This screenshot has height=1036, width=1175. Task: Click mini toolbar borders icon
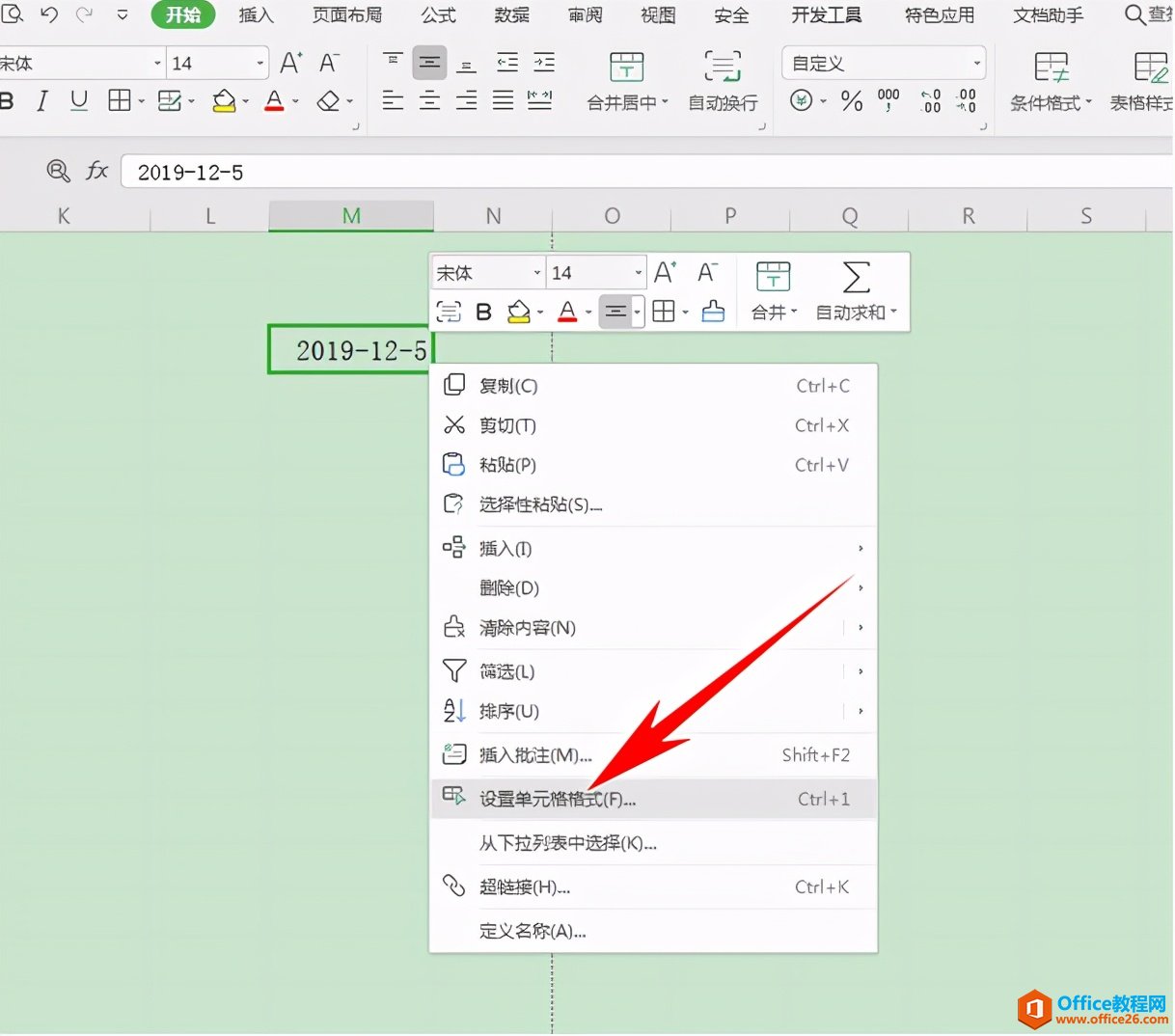click(664, 312)
